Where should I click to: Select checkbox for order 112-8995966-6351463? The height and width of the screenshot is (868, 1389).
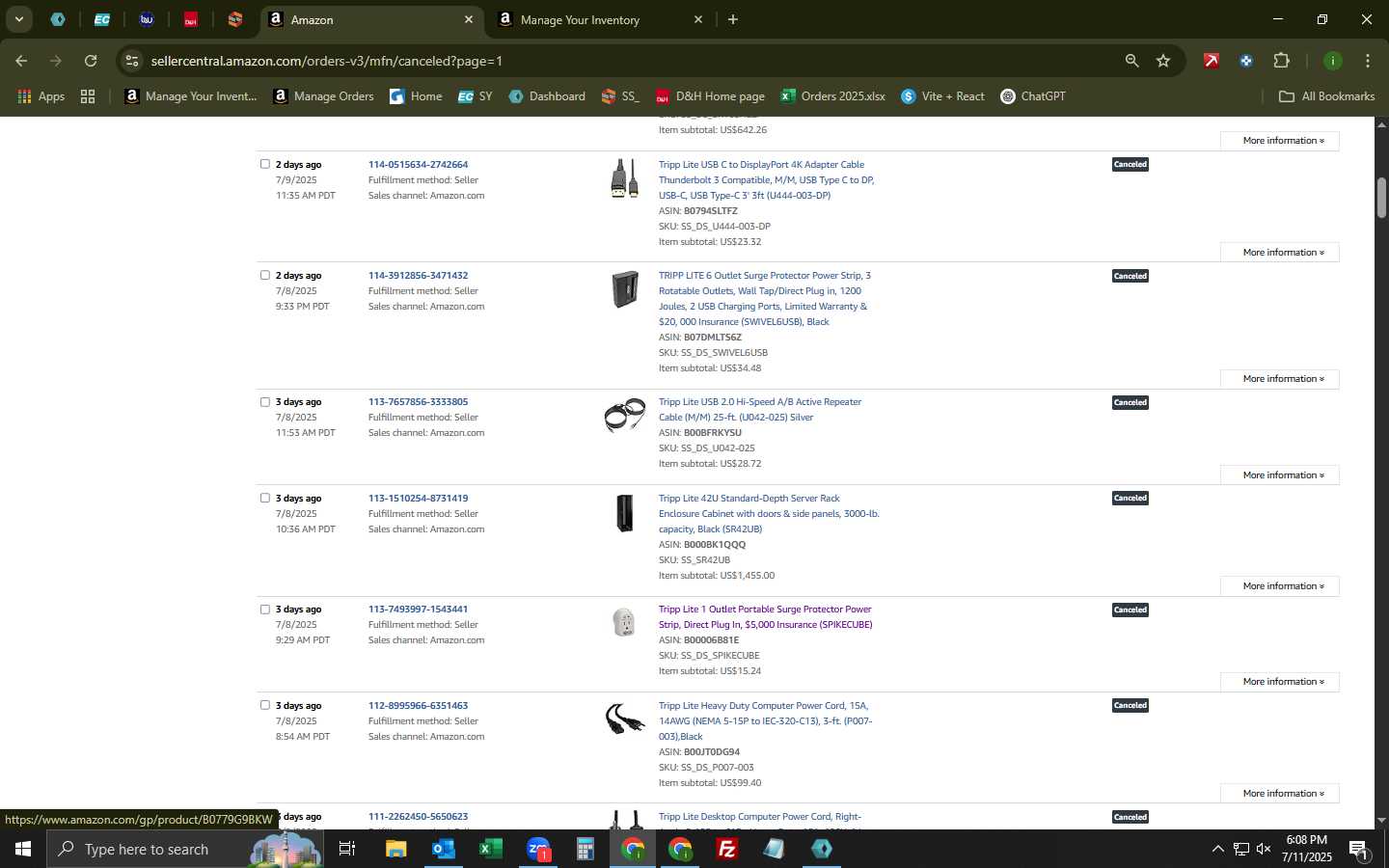(x=265, y=705)
